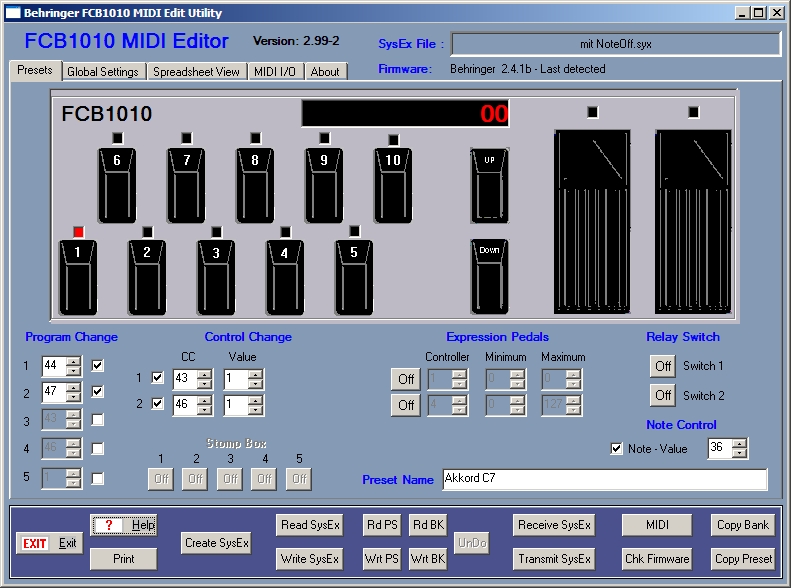The width and height of the screenshot is (791, 588).
Task: Decrease Program Change 2 value 47
Action: 74,397
